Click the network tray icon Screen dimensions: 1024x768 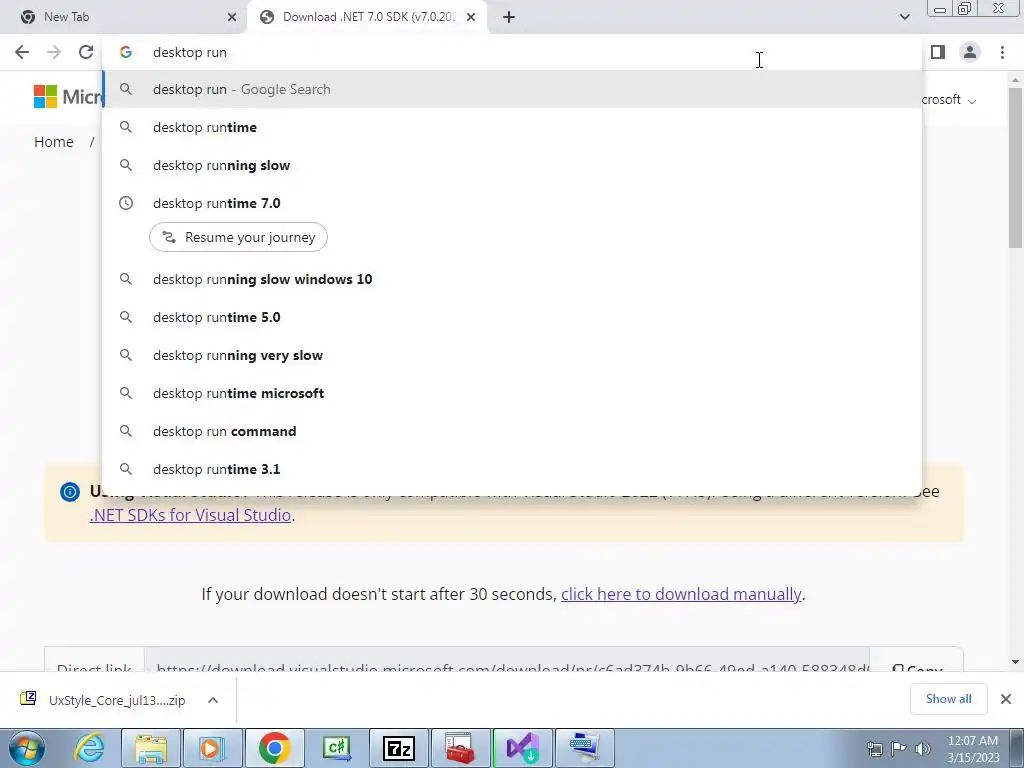pos(874,749)
